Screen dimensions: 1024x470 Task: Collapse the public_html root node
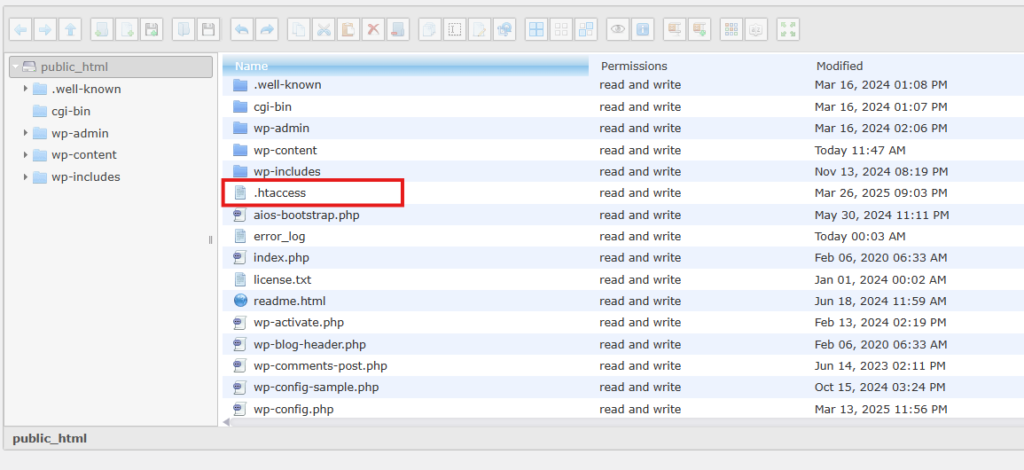coord(17,67)
